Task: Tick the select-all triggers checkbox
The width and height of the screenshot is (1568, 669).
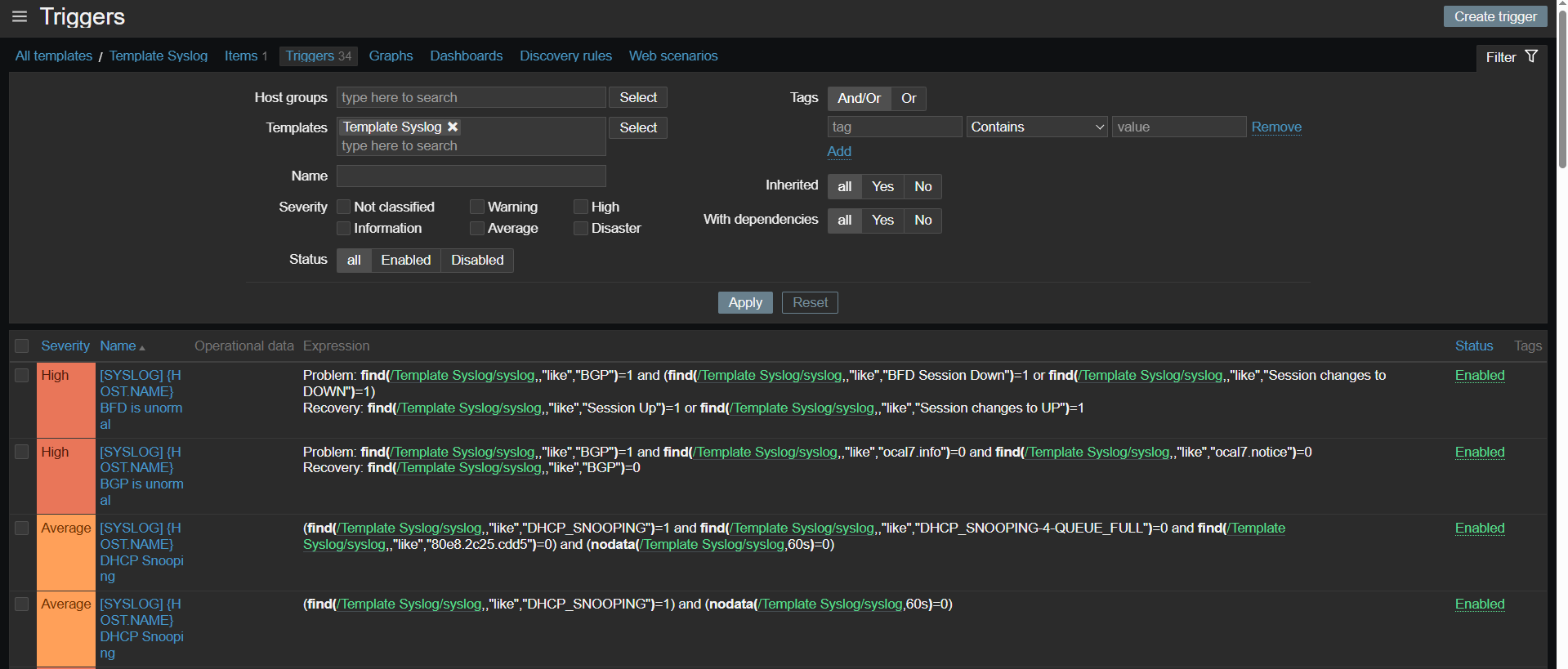Action: (22, 346)
